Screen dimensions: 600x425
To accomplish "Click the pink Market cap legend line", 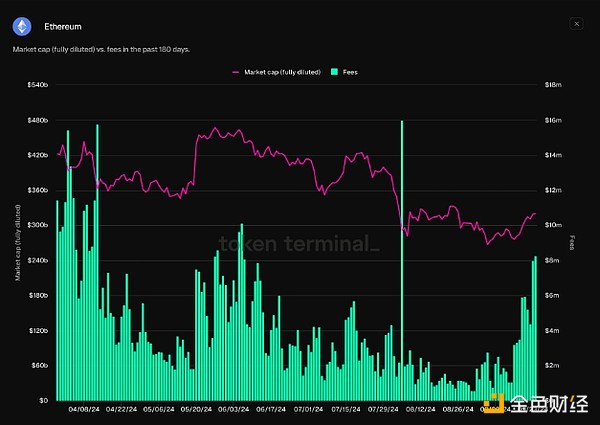I will coord(237,72).
